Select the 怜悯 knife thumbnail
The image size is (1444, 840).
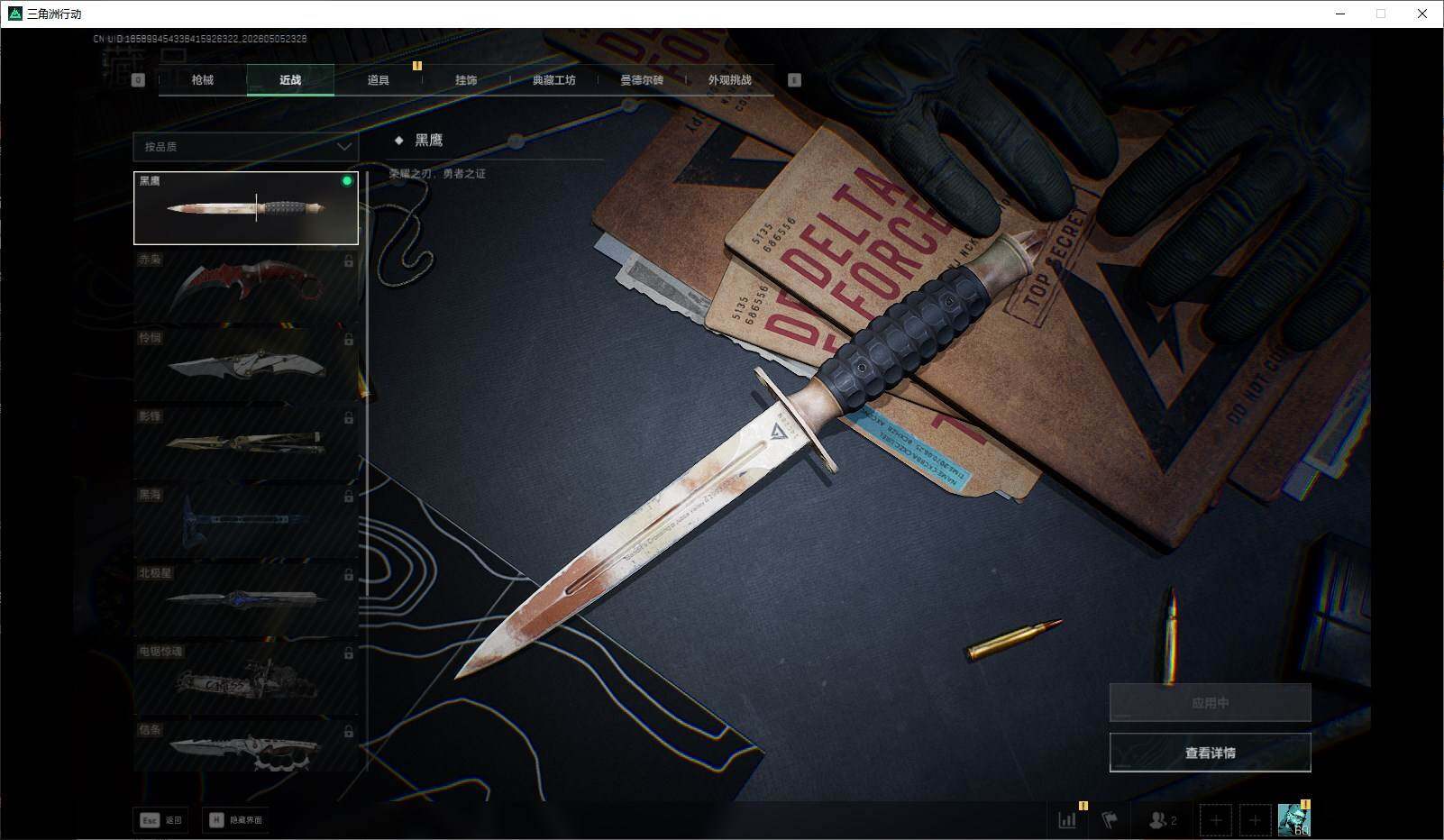pos(246,365)
